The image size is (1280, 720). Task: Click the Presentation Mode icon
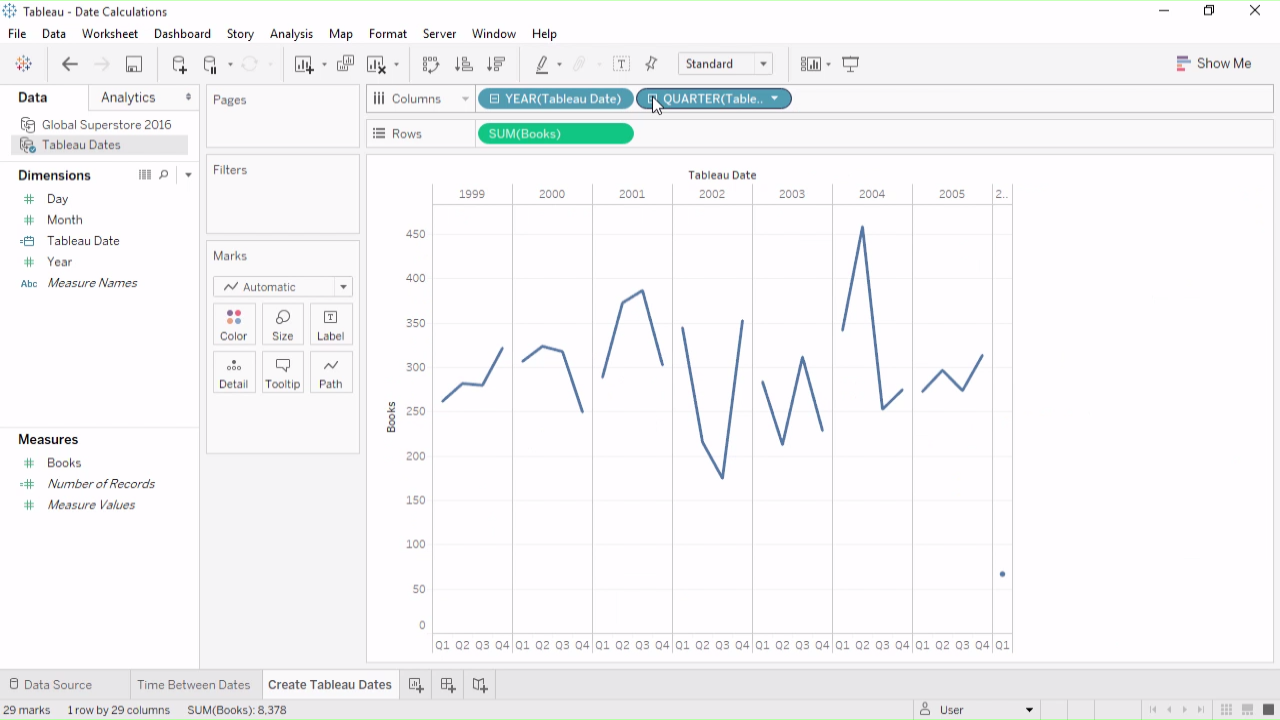click(x=851, y=64)
